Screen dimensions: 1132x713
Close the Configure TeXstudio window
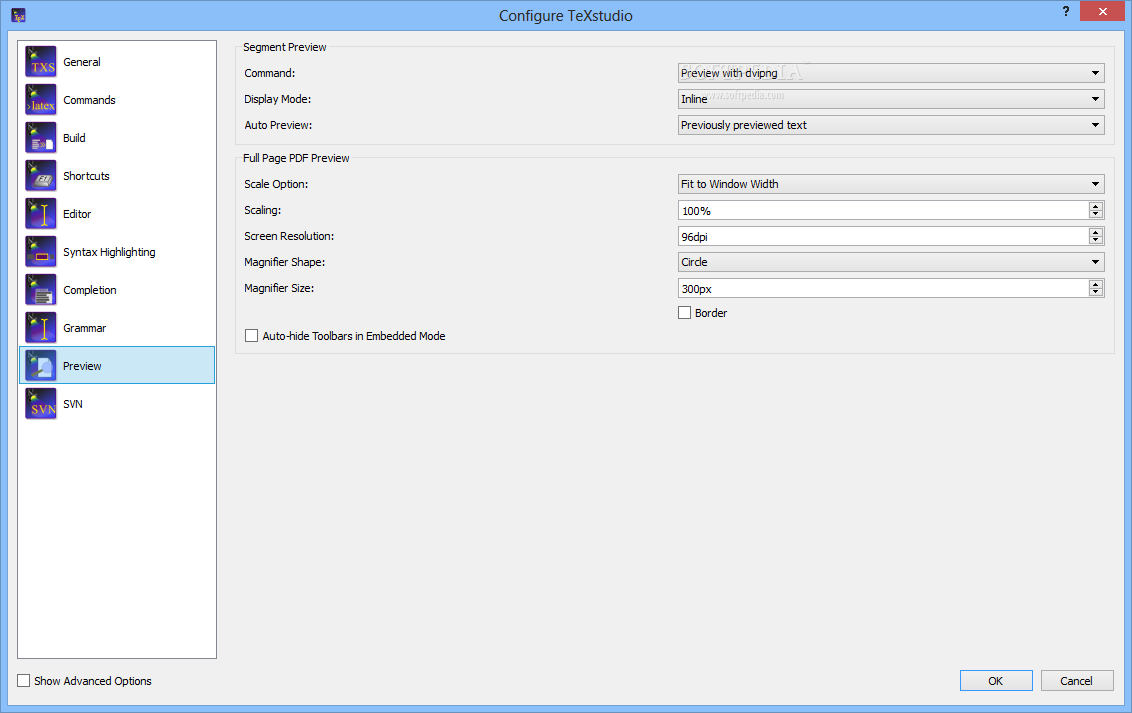[x=1102, y=12]
